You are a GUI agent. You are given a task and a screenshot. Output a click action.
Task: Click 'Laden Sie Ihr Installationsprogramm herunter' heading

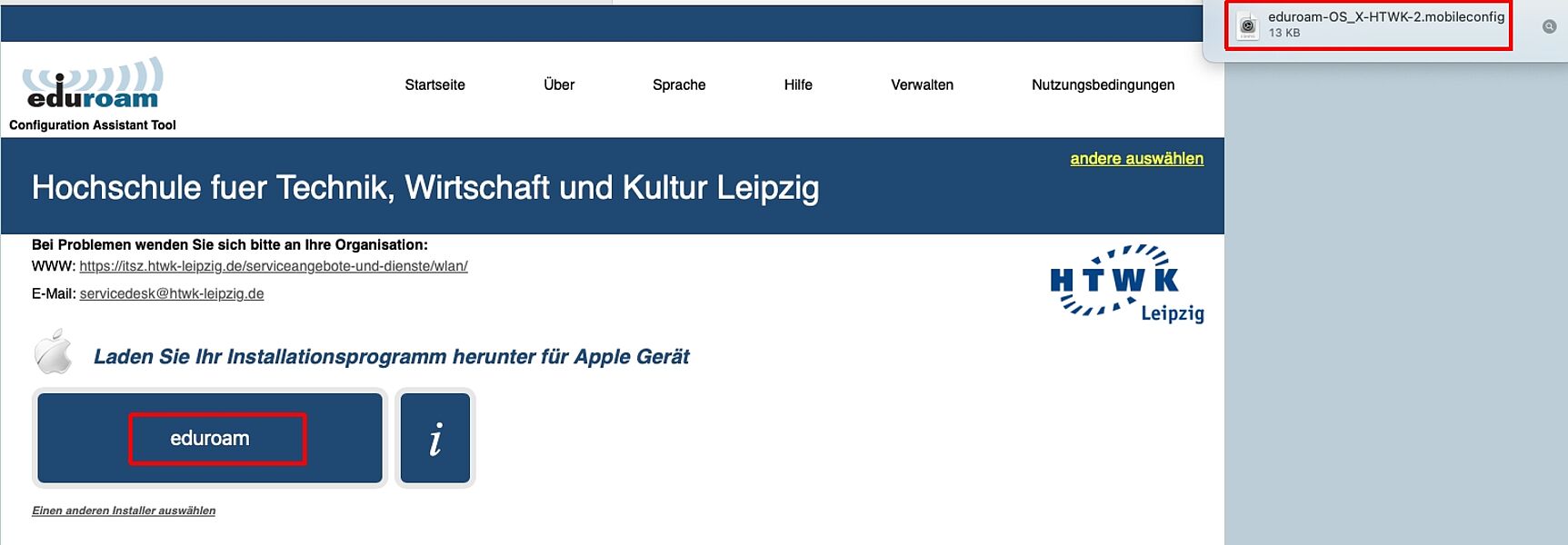point(392,357)
